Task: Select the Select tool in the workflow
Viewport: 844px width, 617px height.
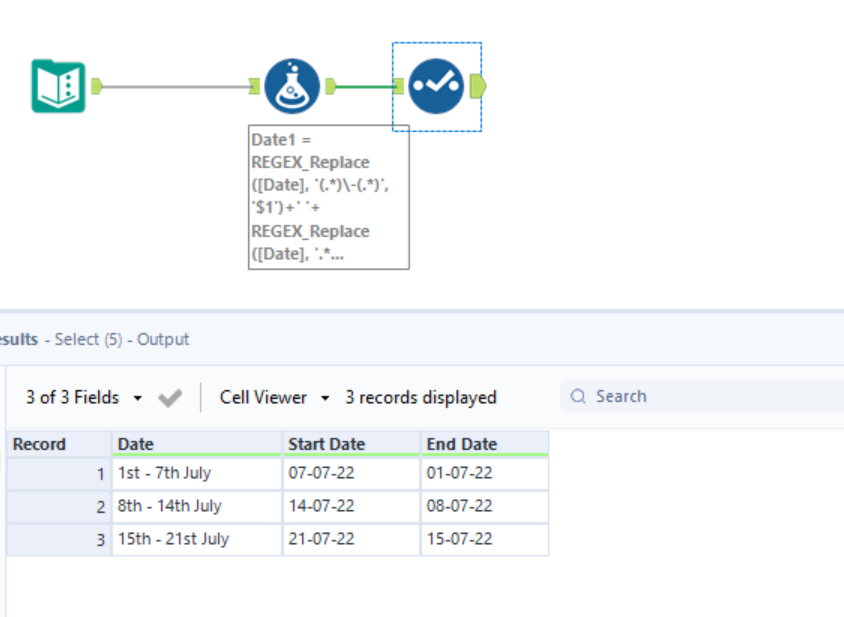Action: 436,86
